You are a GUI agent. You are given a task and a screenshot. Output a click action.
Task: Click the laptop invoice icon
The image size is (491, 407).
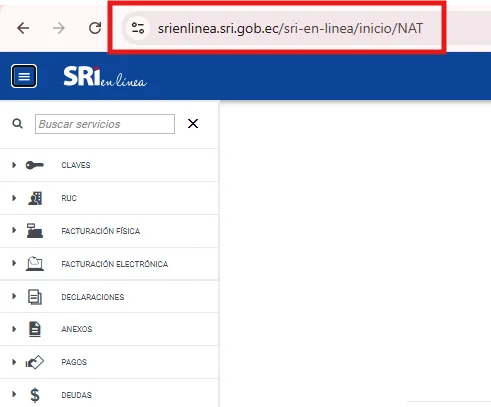(35, 263)
